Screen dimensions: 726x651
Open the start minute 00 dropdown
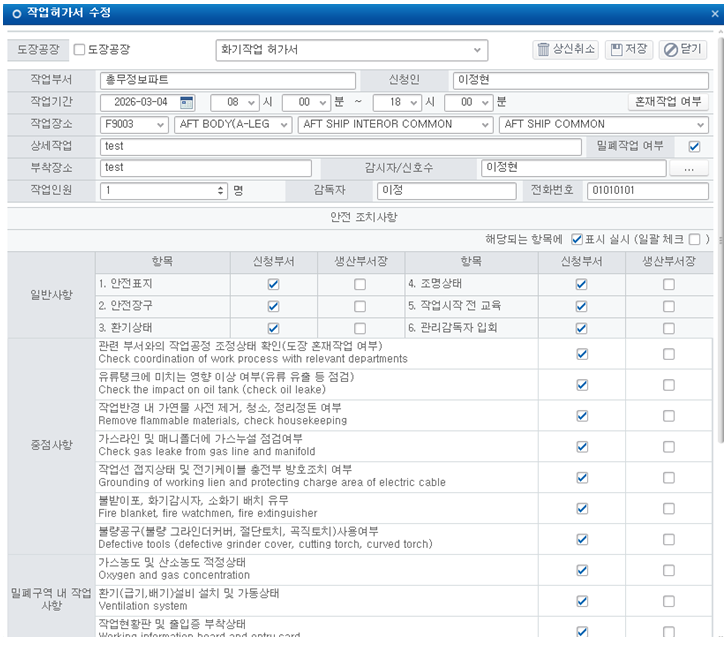306,102
